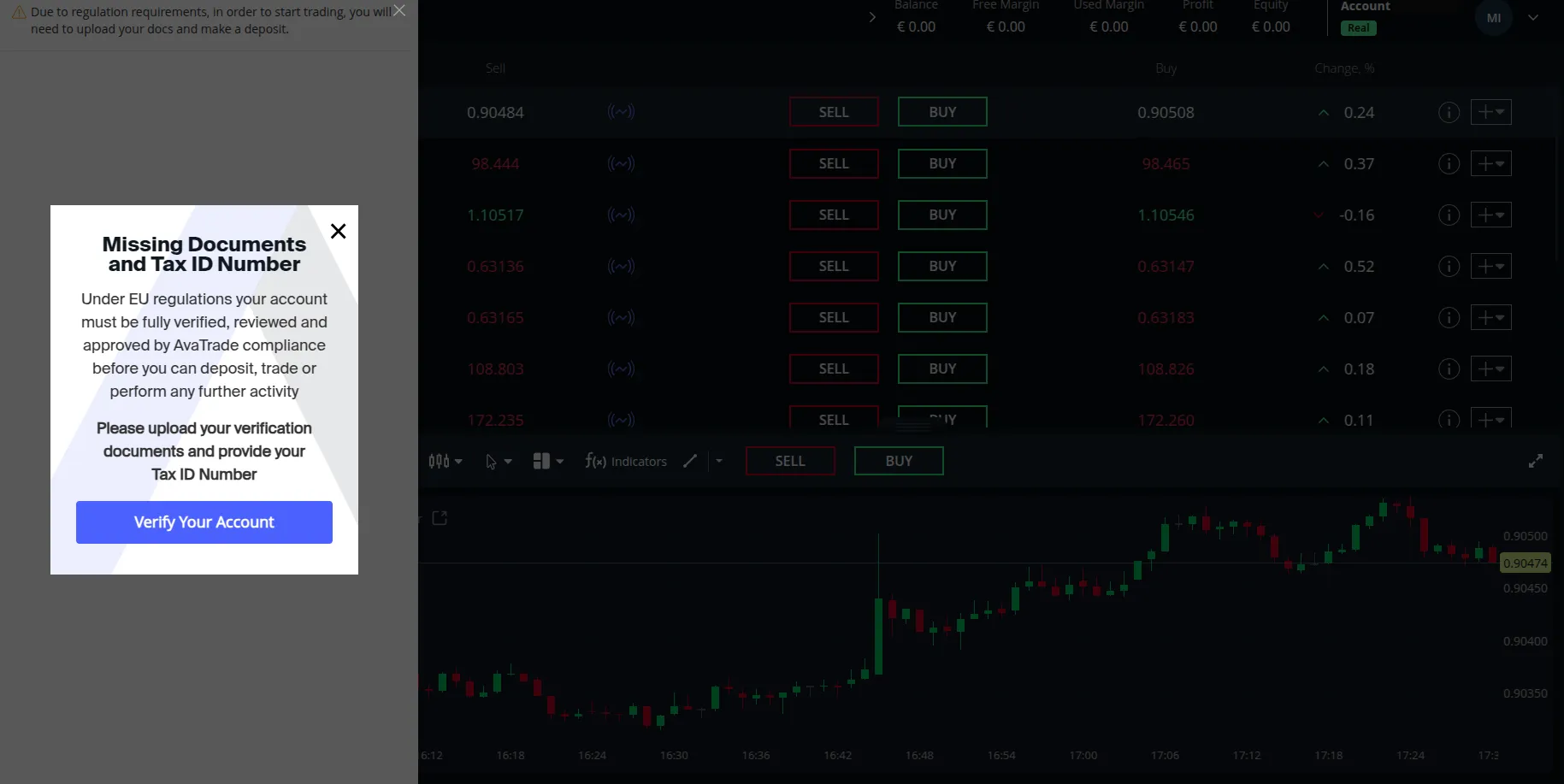Show info for the 0.52 change row
The height and width of the screenshot is (784, 1564).
click(x=1449, y=266)
